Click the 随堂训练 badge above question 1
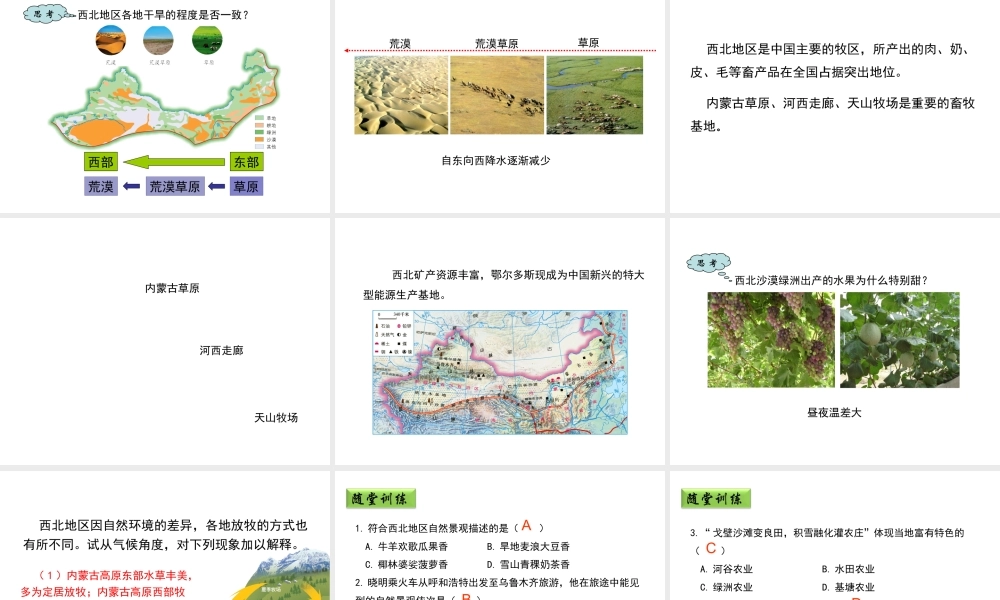This screenshot has height=600, width=1000. [x=381, y=499]
